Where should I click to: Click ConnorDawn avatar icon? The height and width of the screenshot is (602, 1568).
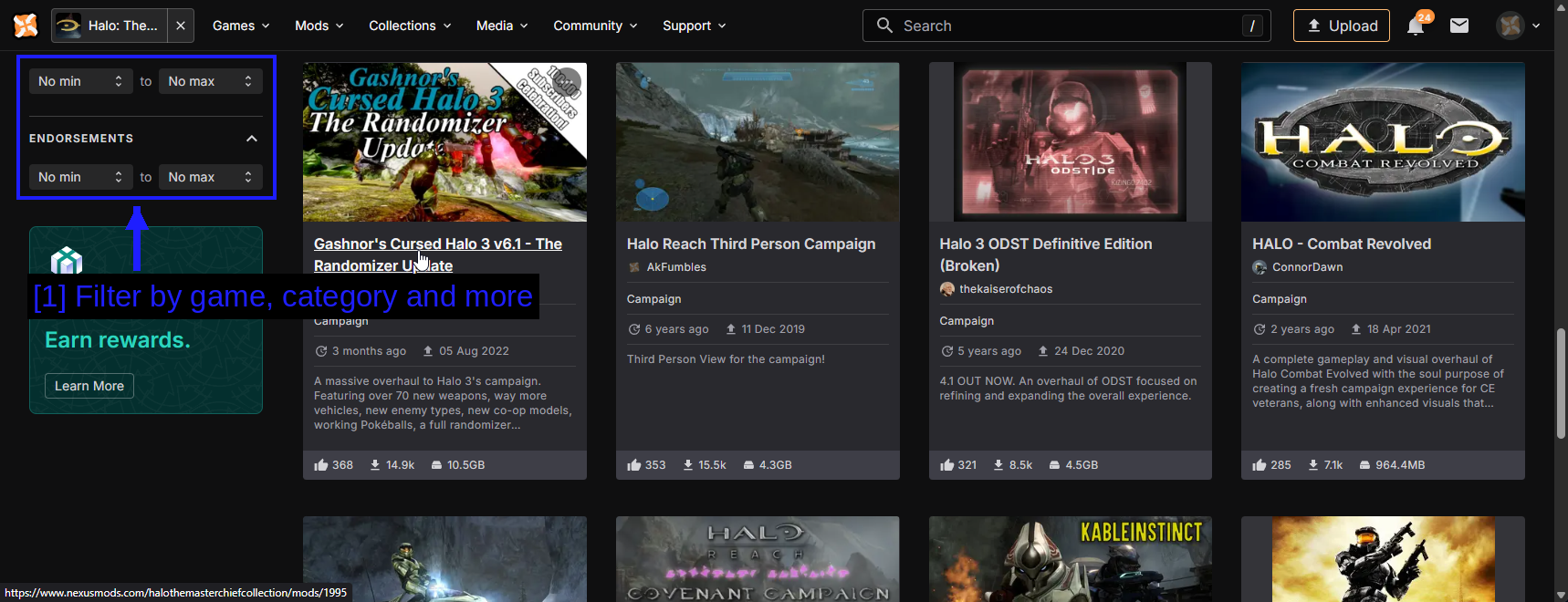[1260, 267]
